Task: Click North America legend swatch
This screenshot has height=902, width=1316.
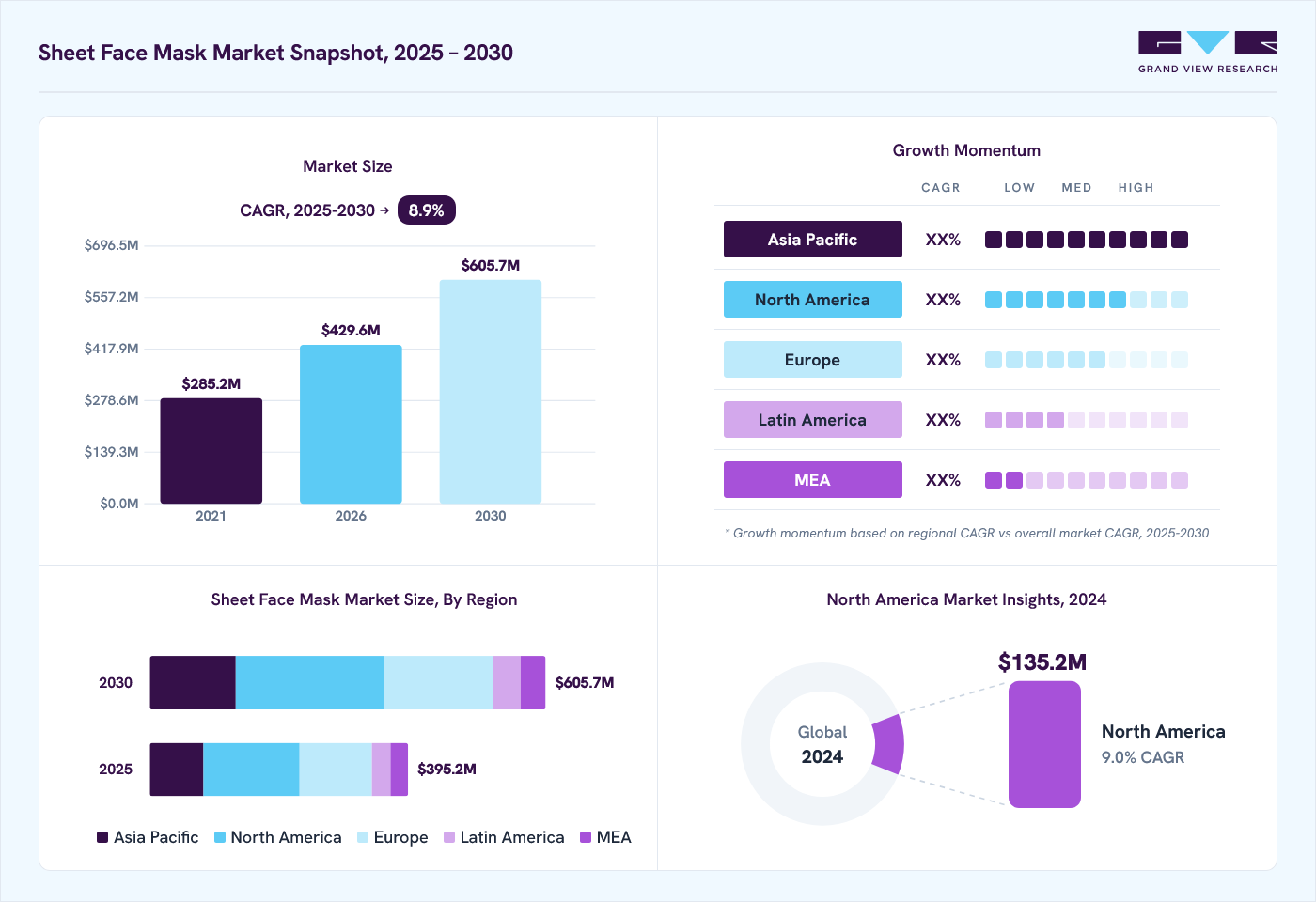Action: pyautogui.click(x=220, y=837)
